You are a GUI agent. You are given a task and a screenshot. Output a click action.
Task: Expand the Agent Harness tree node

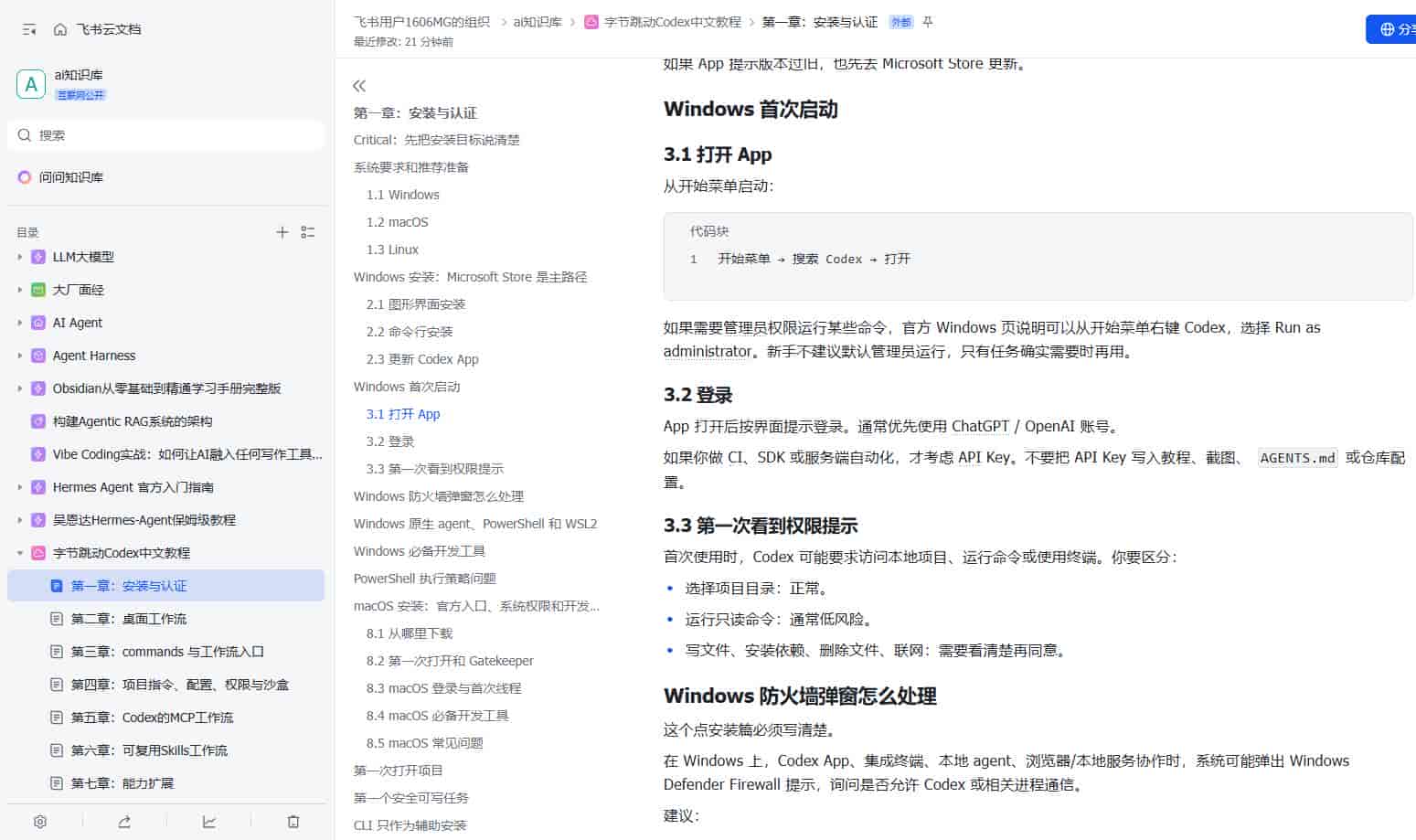click(x=20, y=356)
